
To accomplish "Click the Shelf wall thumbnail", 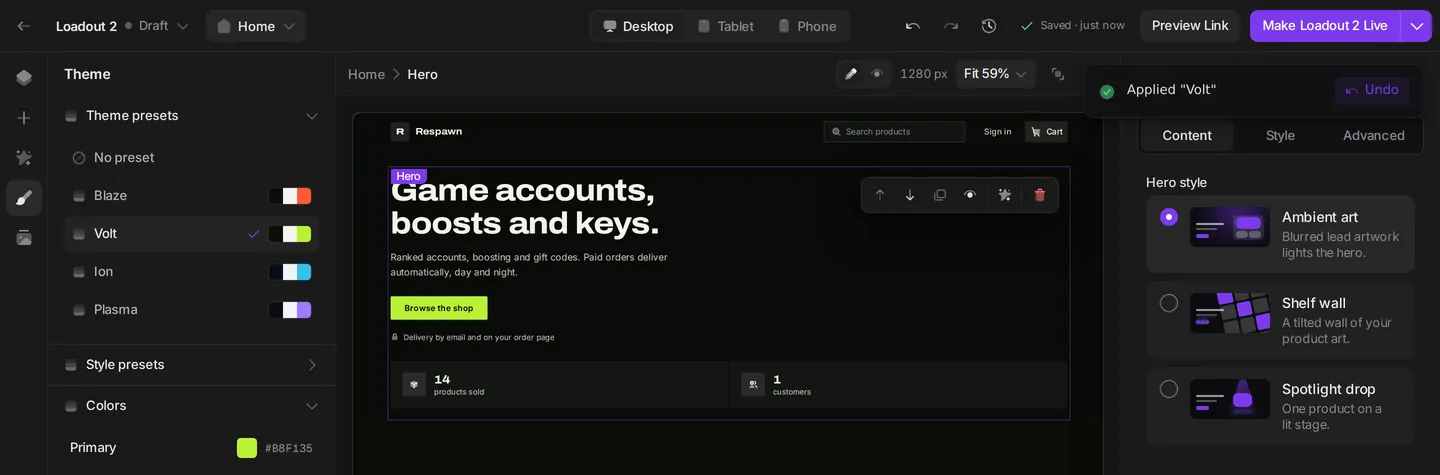I will (x=1230, y=313).
